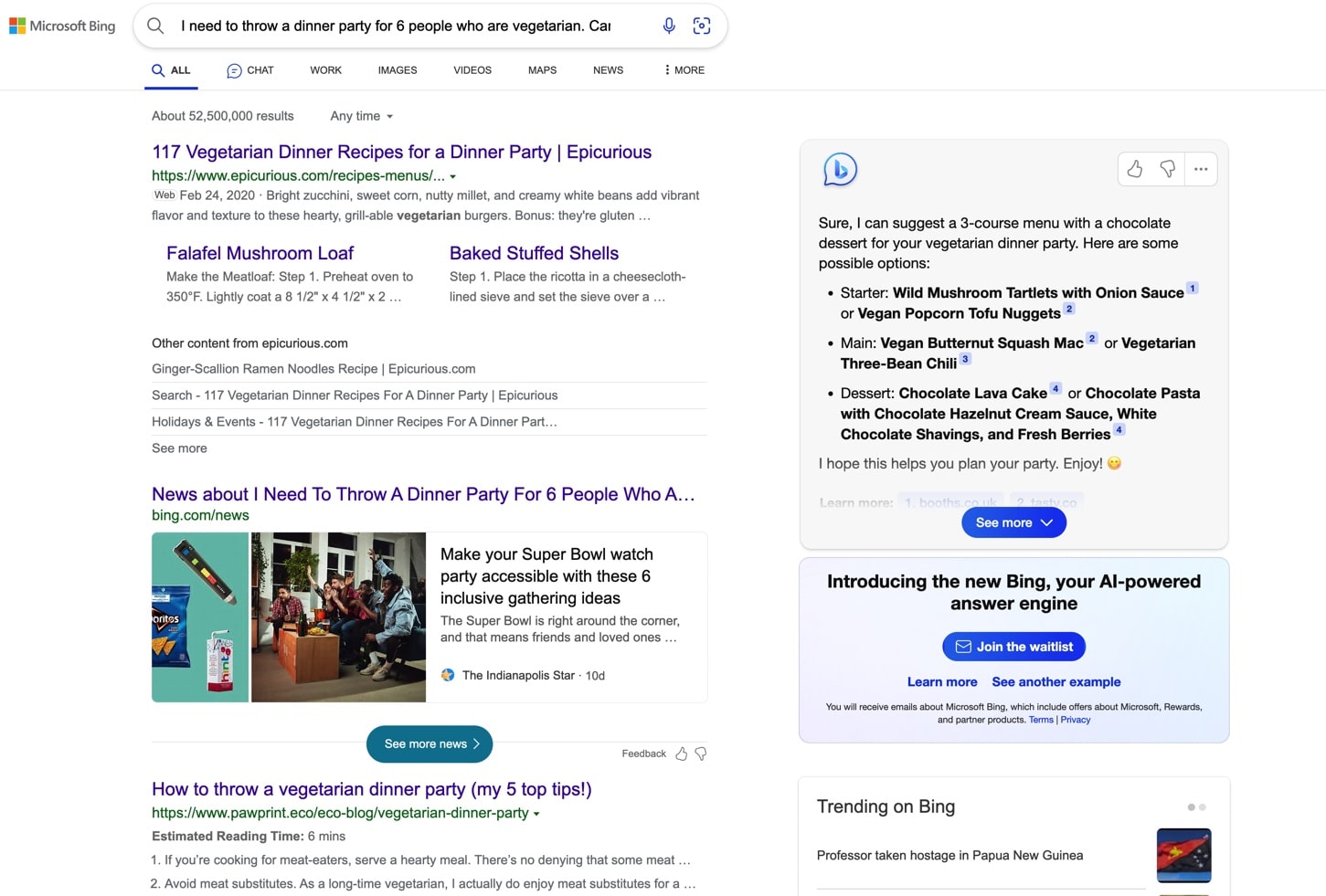Open Baked Stuffed Shells link
The height and width of the screenshot is (896, 1326).
click(x=534, y=253)
